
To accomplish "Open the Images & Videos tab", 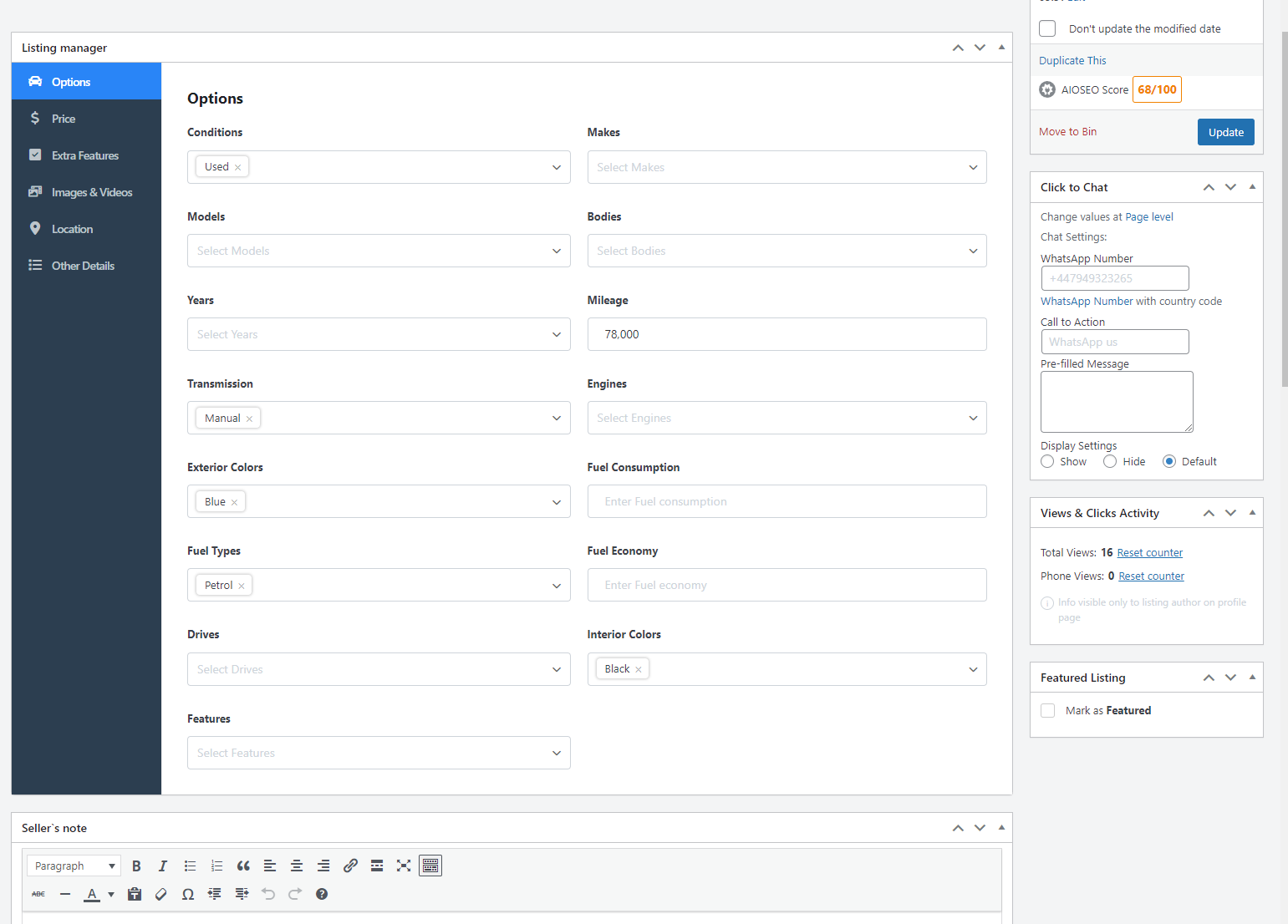I will (86, 191).
